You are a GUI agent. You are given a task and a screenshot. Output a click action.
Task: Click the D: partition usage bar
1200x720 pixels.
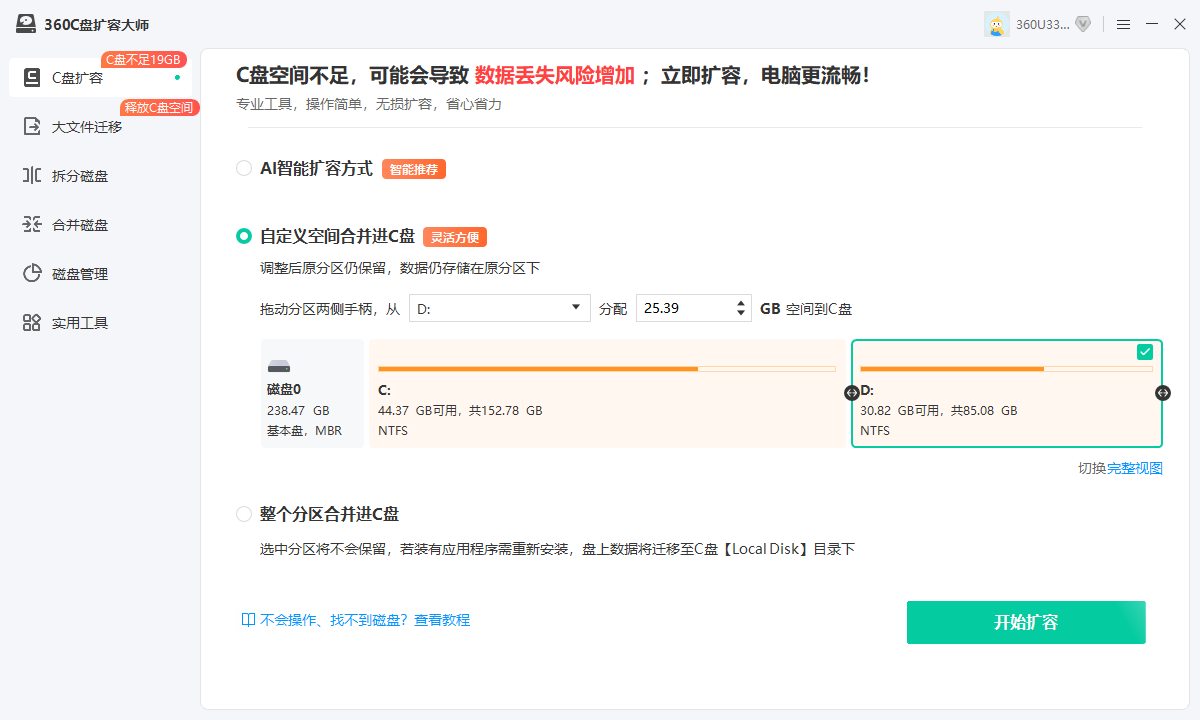pos(1006,369)
